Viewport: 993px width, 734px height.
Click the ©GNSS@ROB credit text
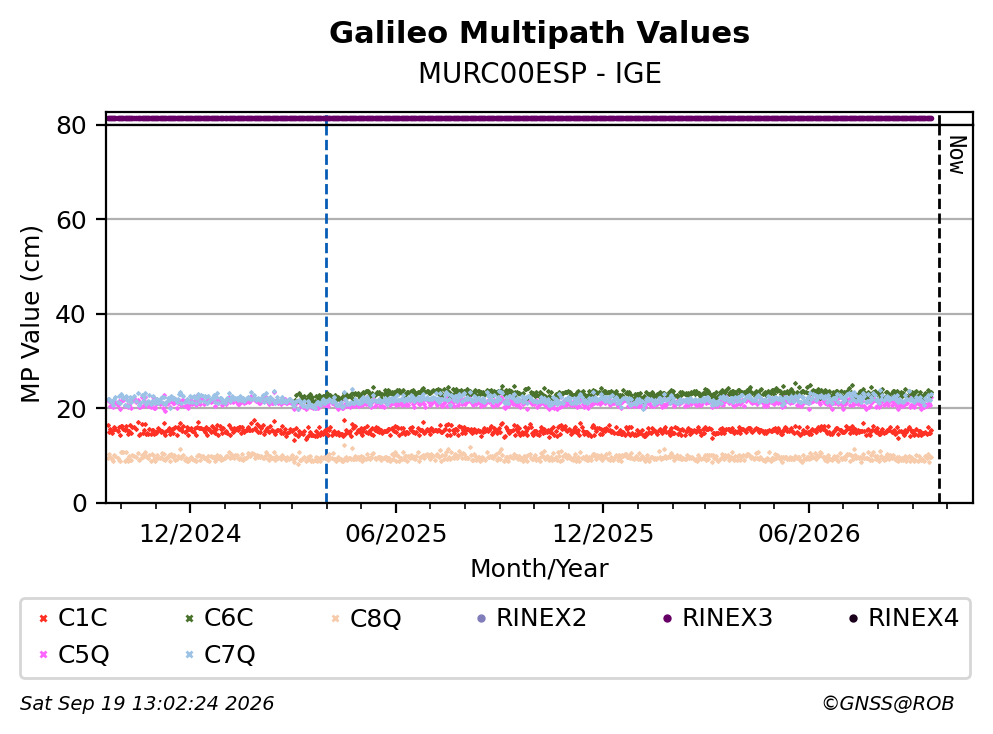pyautogui.click(x=888, y=703)
